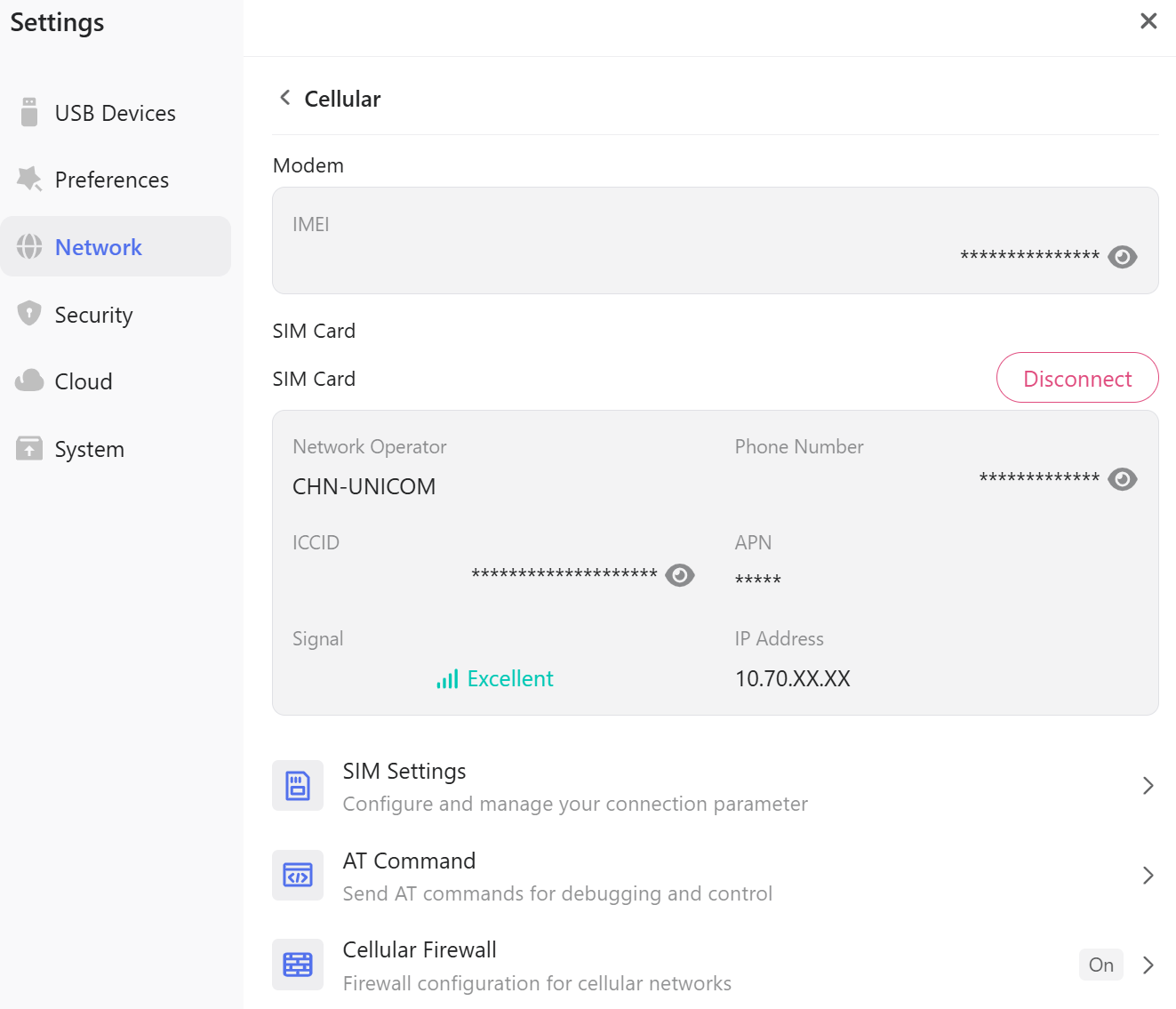This screenshot has height=1009, width=1176.
Task: Click the System box icon
Action: 29,448
